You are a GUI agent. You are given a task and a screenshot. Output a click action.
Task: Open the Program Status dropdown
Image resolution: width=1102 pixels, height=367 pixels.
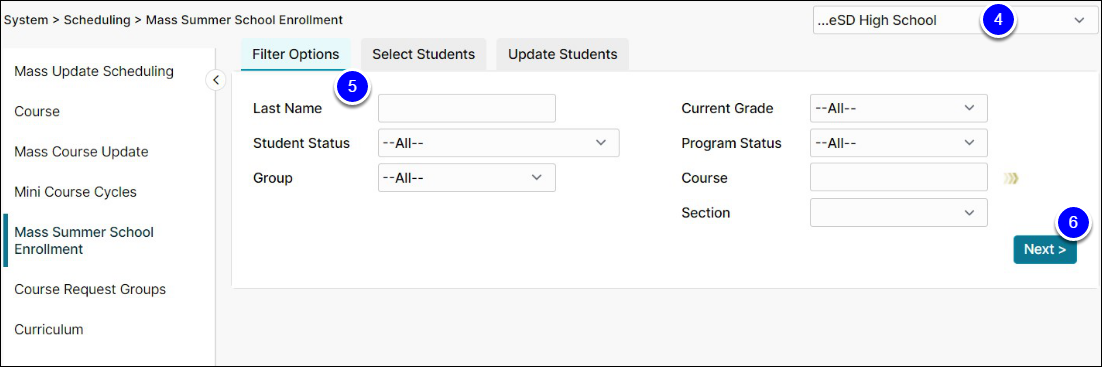[x=899, y=143]
